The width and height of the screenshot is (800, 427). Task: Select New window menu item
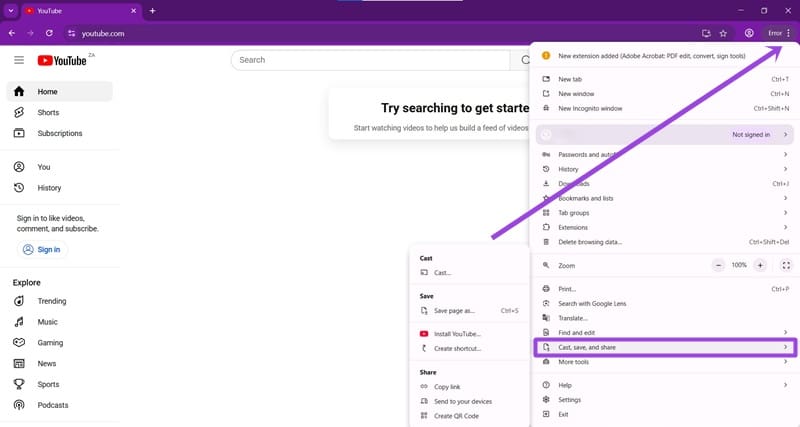(x=665, y=94)
